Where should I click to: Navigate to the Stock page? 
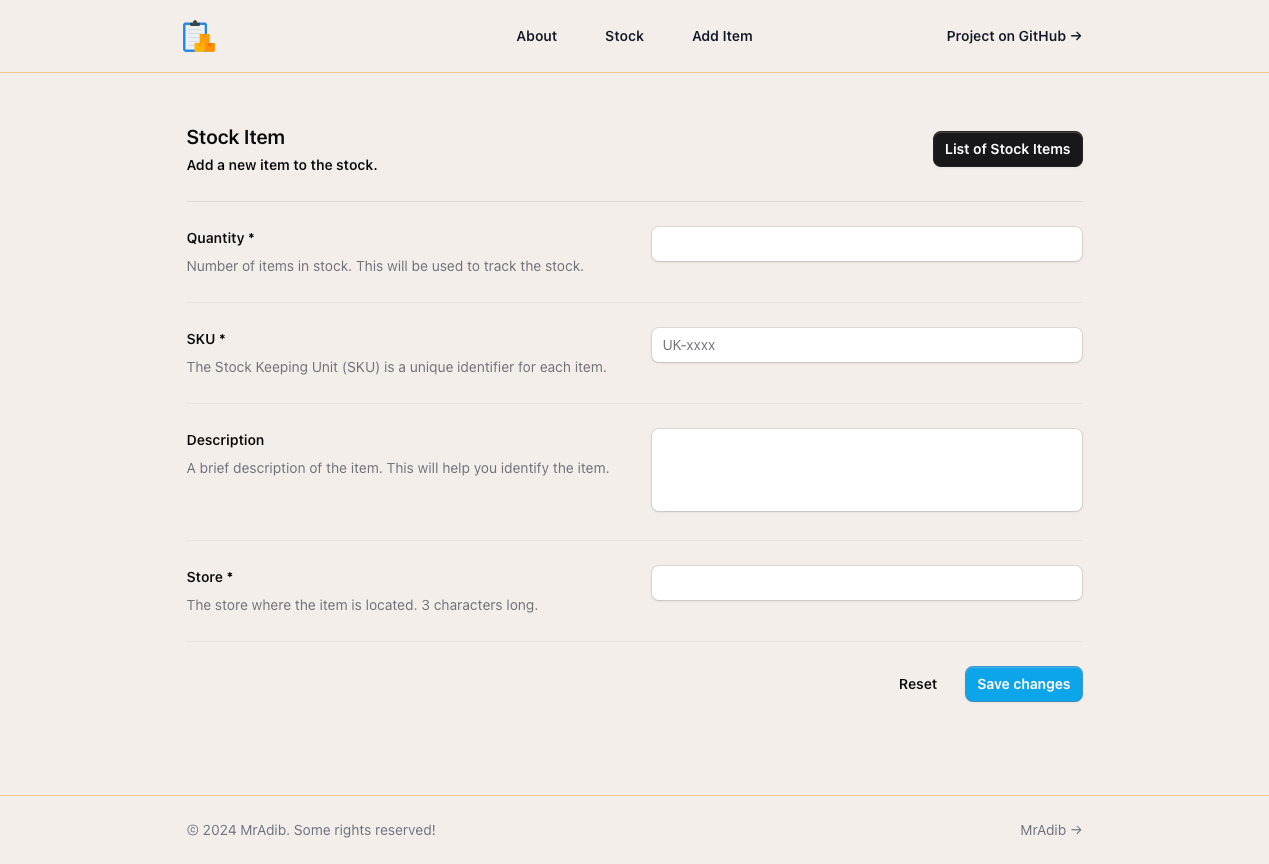[624, 36]
